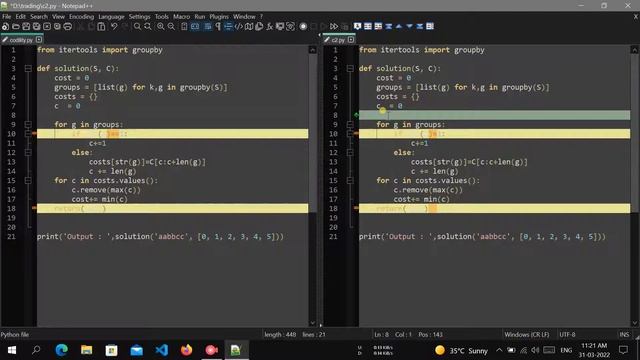This screenshot has height=360, width=640.
Task: Click the Save All toolbar icon
Action: click(36, 27)
